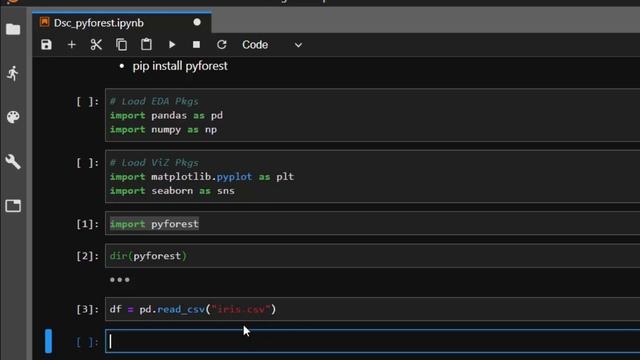Screen dimensions: 640x360
Task: Click the unsaved-changes dot on the notebook tab
Action: [x=197, y=22]
